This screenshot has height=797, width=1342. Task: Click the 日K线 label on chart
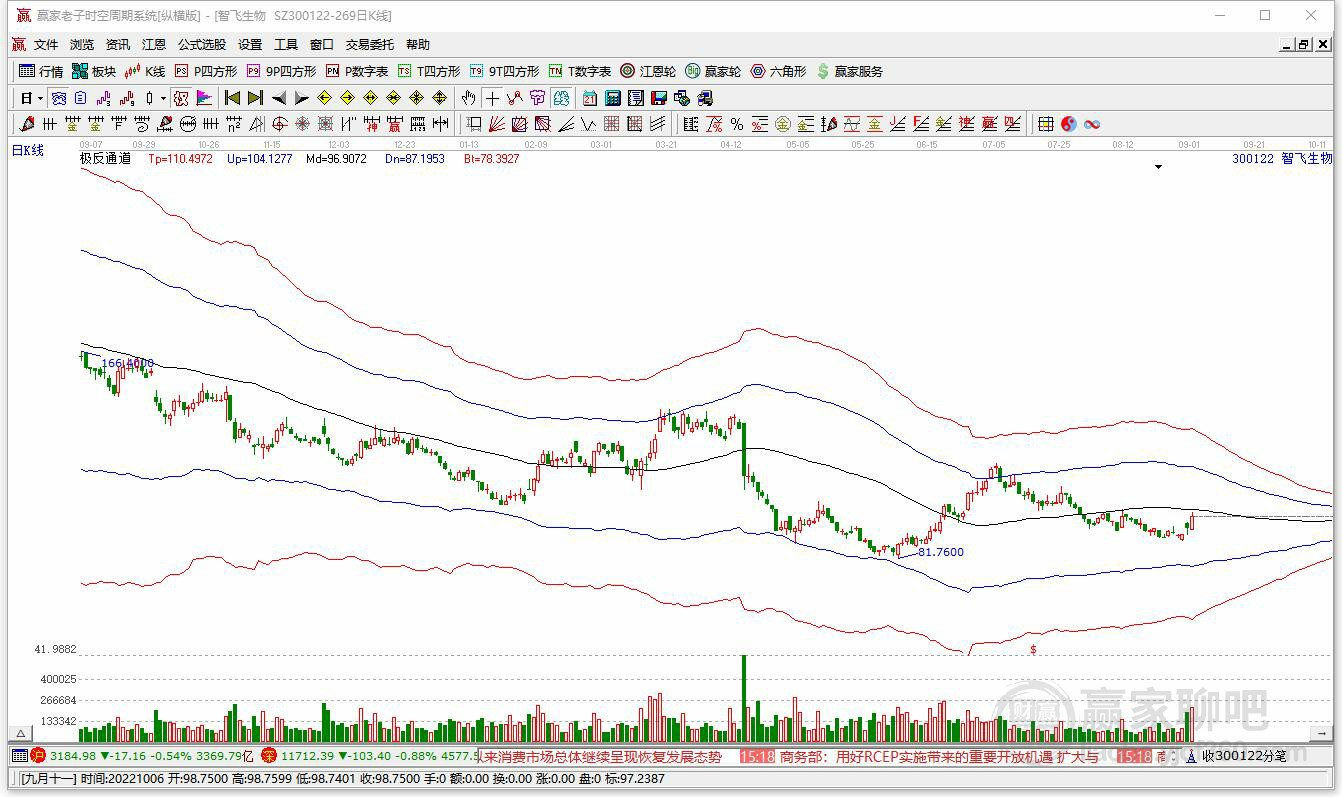coord(28,150)
